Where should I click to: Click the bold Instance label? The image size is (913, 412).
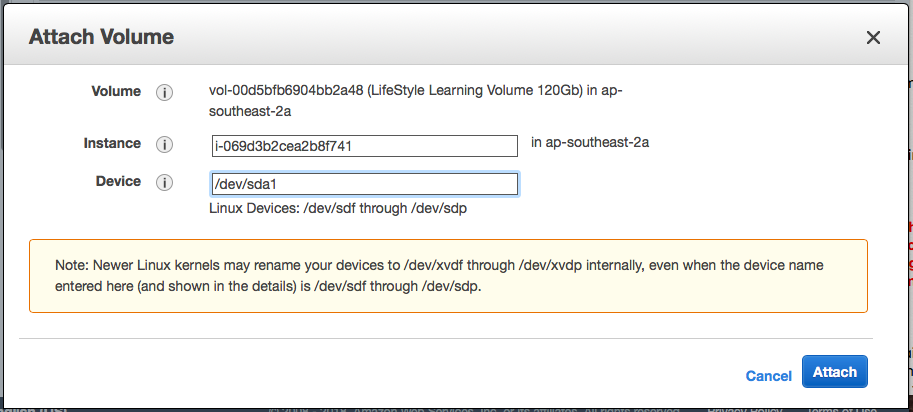tap(112, 143)
